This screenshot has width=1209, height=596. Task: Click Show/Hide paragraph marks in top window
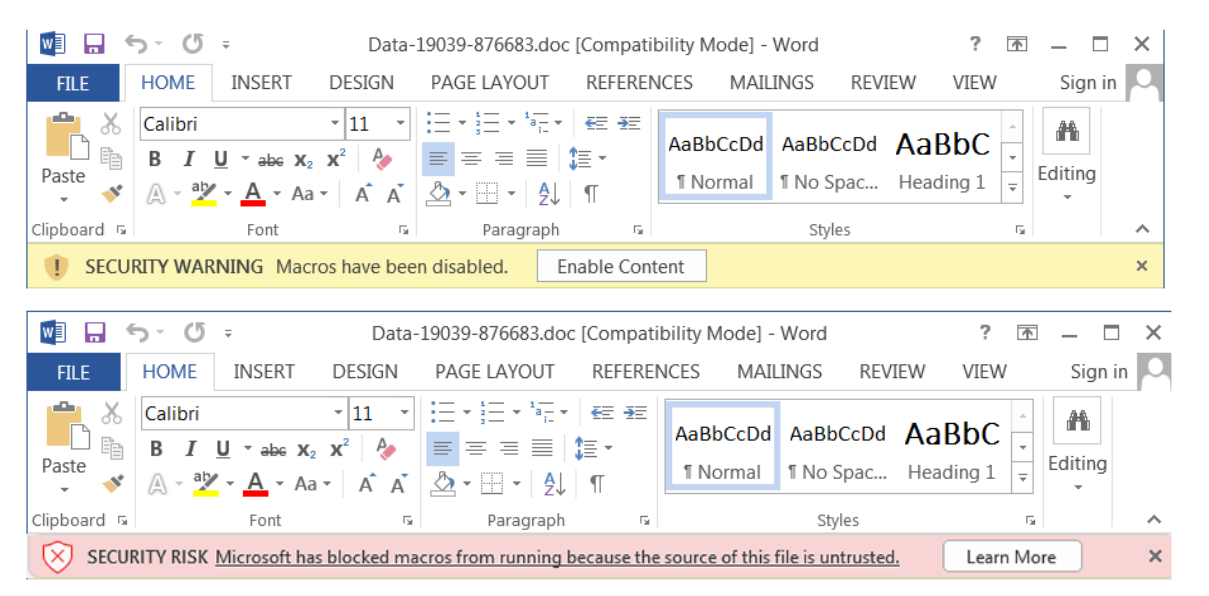[x=591, y=194]
